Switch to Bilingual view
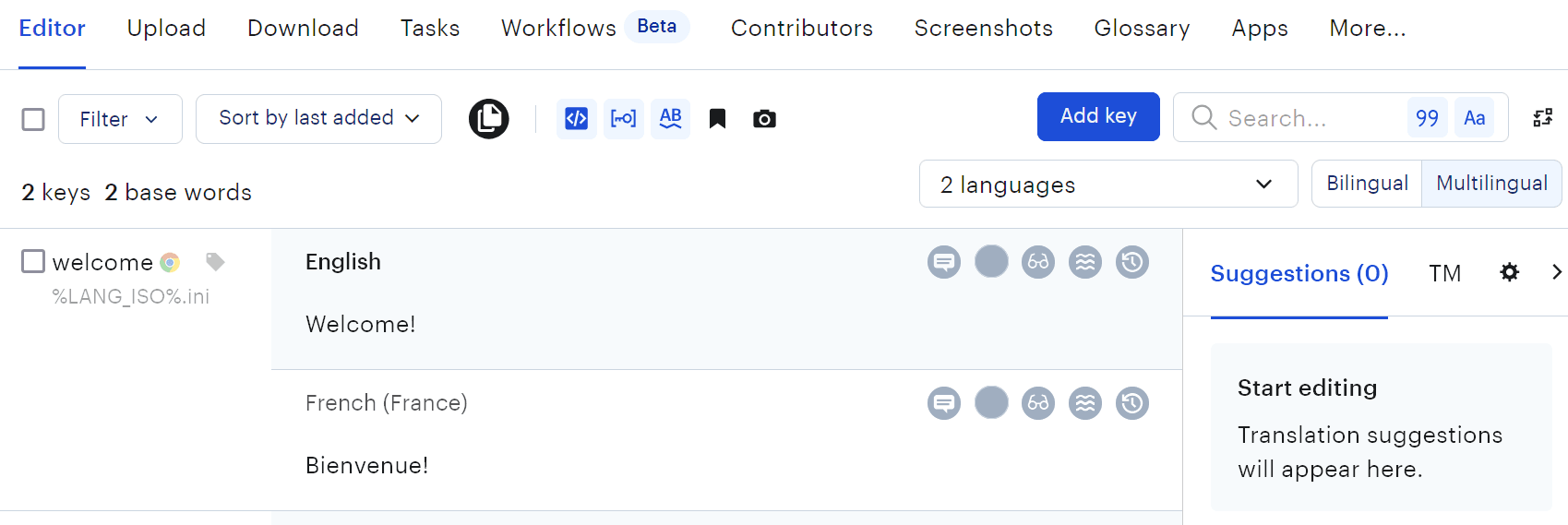This screenshot has width=1568, height=525. click(1367, 184)
